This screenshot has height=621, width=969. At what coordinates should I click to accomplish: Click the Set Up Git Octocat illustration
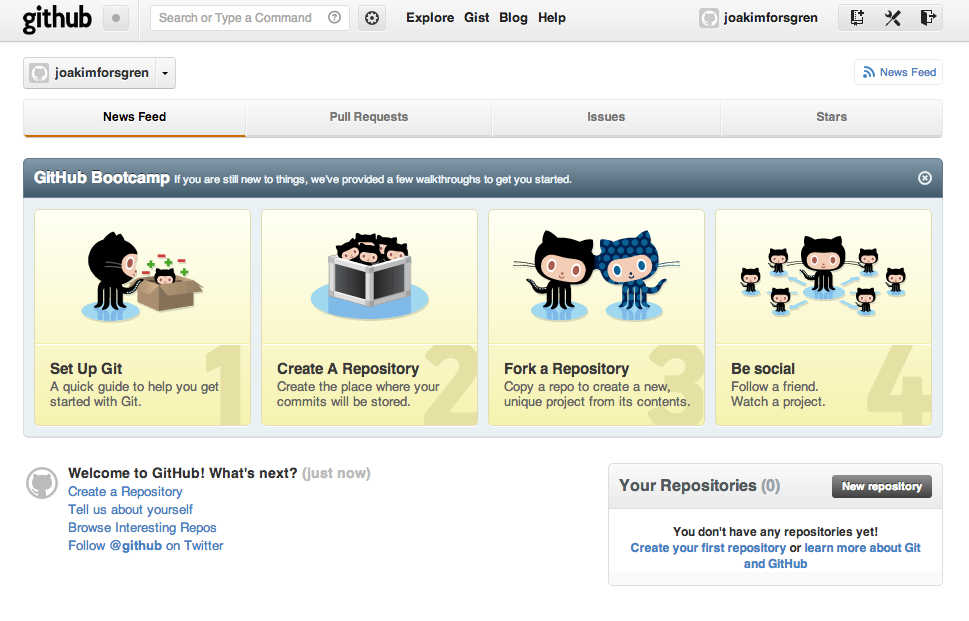[x=143, y=277]
